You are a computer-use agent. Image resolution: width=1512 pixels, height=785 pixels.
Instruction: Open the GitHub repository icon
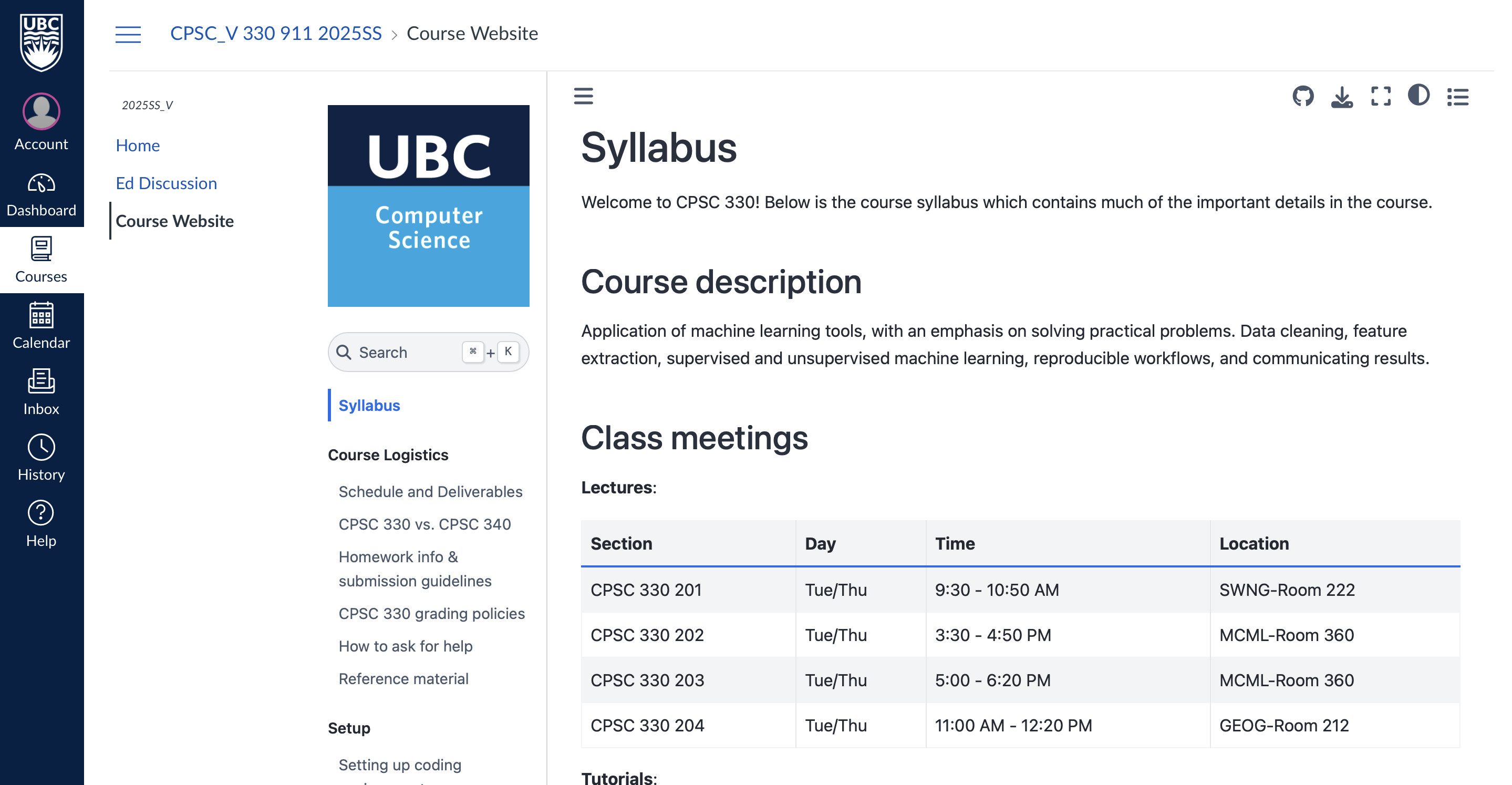(1302, 96)
